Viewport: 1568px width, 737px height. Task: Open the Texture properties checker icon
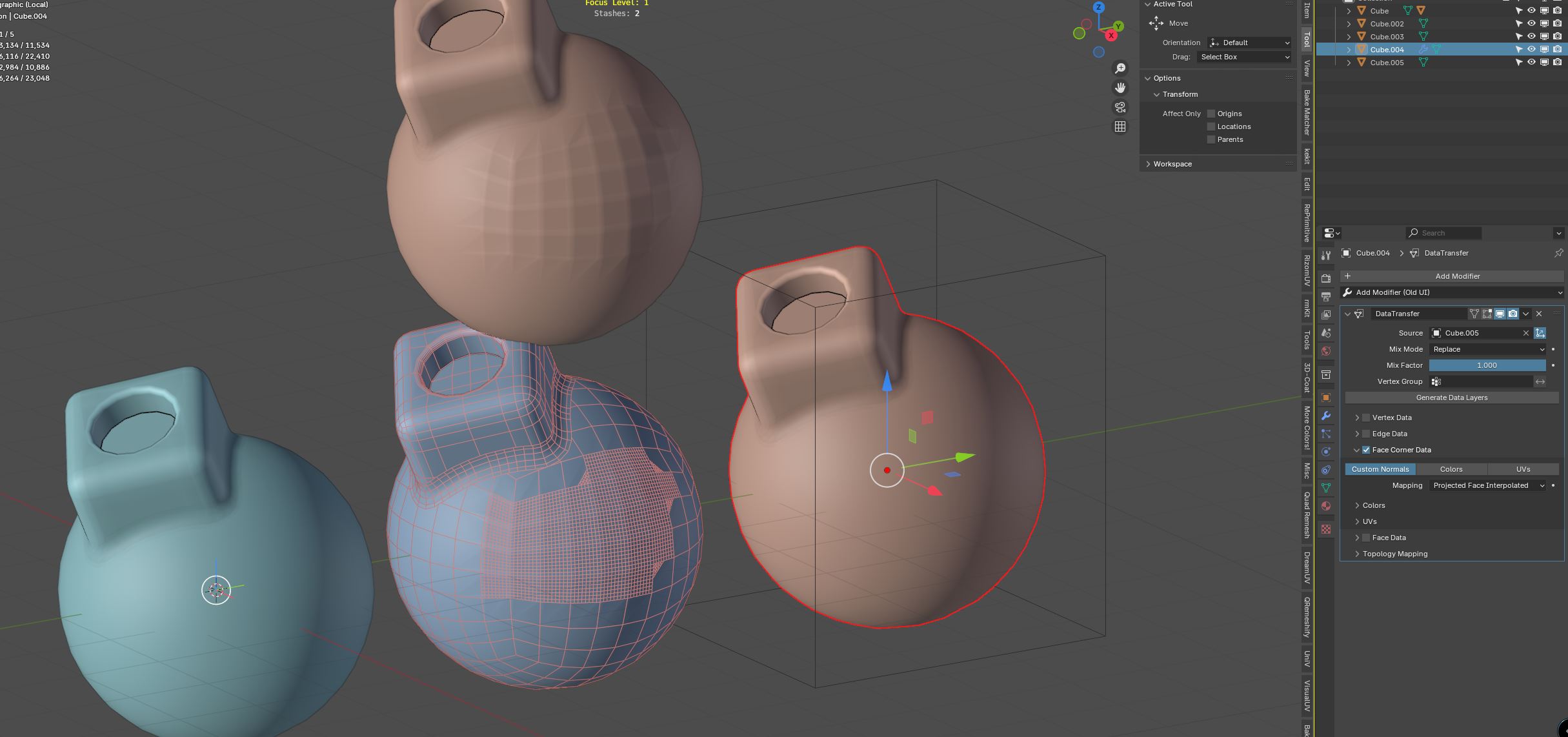(1326, 529)
